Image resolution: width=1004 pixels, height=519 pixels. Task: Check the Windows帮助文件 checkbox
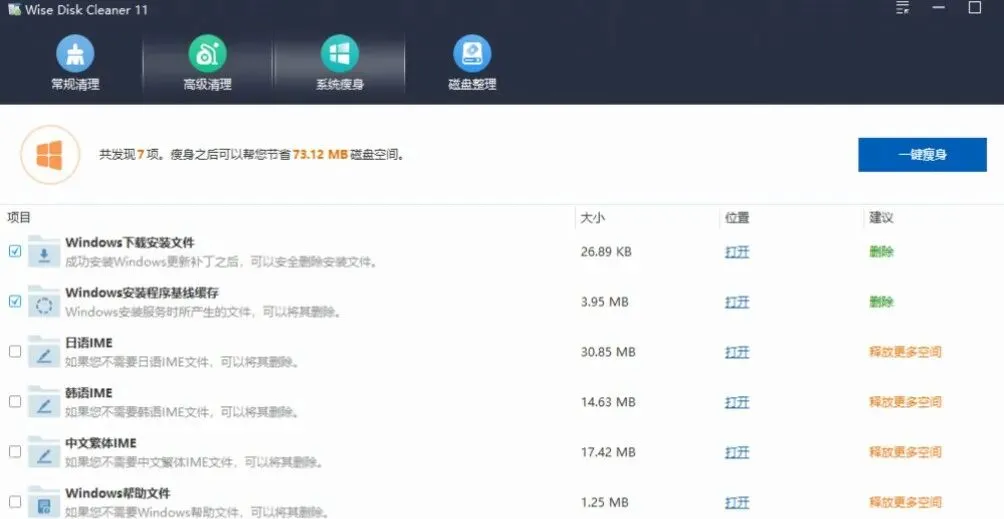(x=15, y=502)
